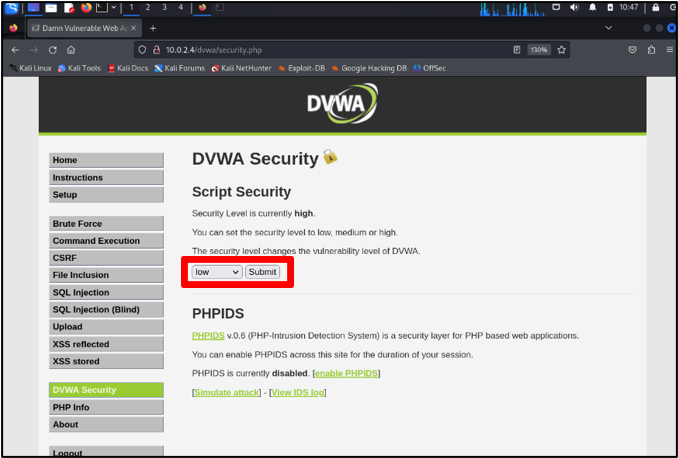Open a new browser tab

(153, 28)
